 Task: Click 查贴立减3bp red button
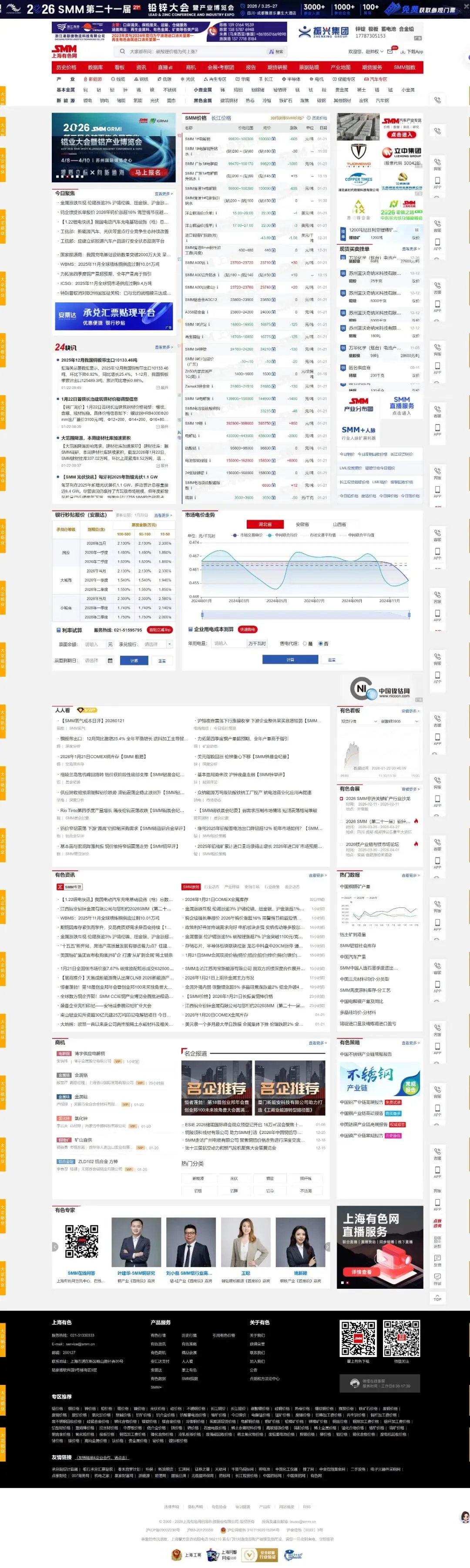160,630
